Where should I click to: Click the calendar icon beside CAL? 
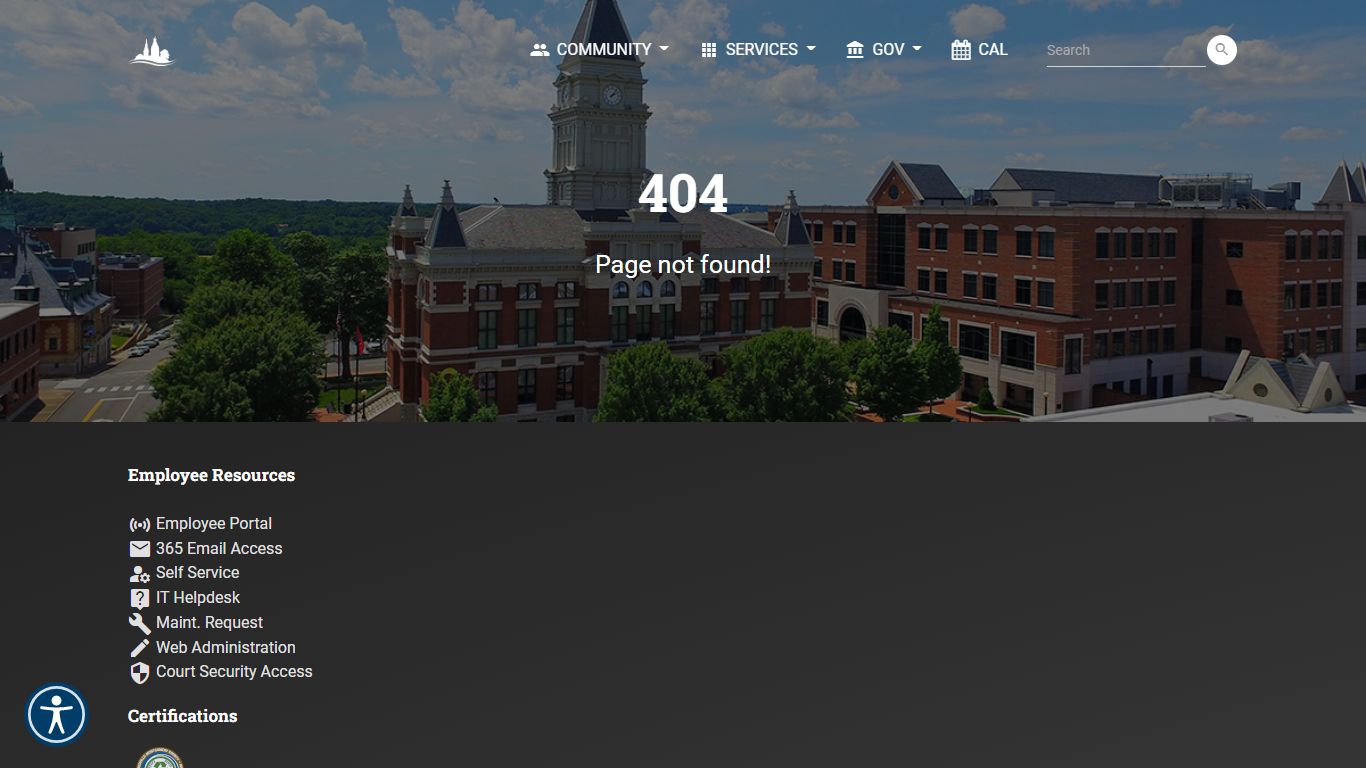tap(961, 50)
